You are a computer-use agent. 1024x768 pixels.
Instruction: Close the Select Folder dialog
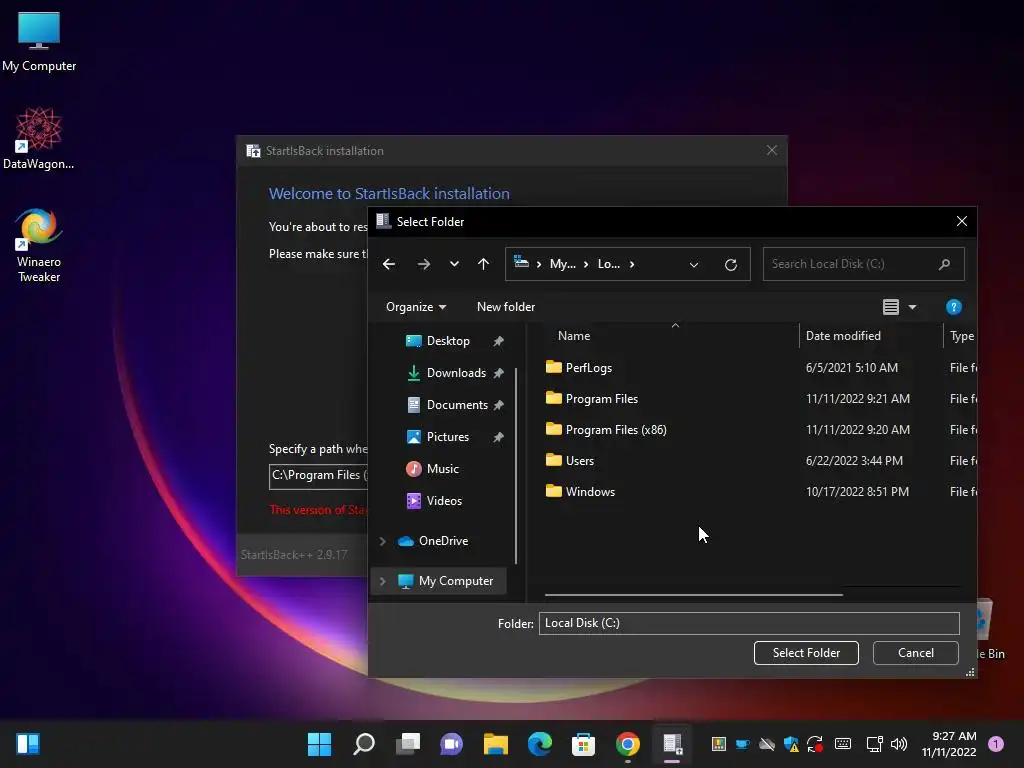(x=961, y=221)
